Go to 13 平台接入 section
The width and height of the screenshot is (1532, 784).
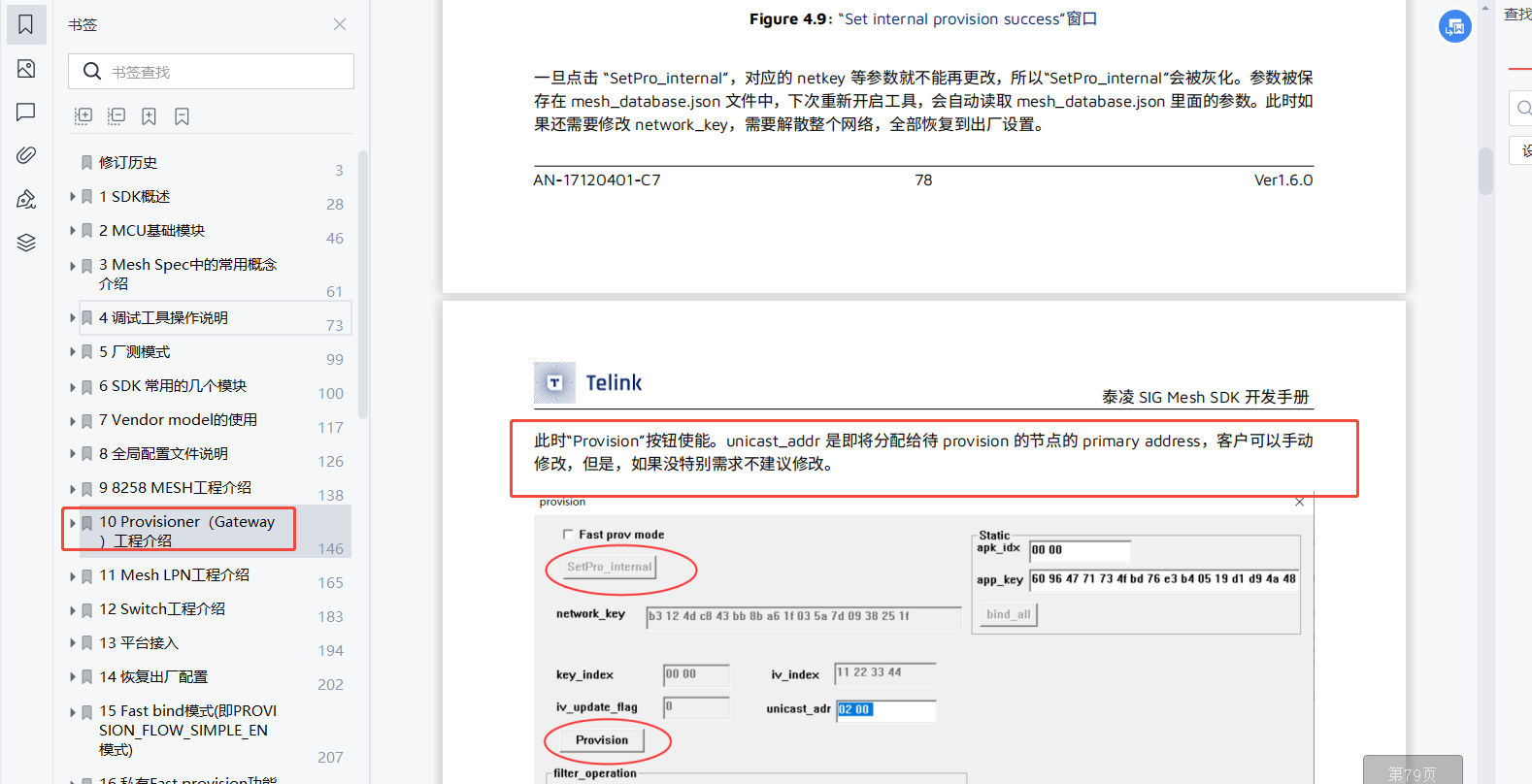(x=139, y=642)
